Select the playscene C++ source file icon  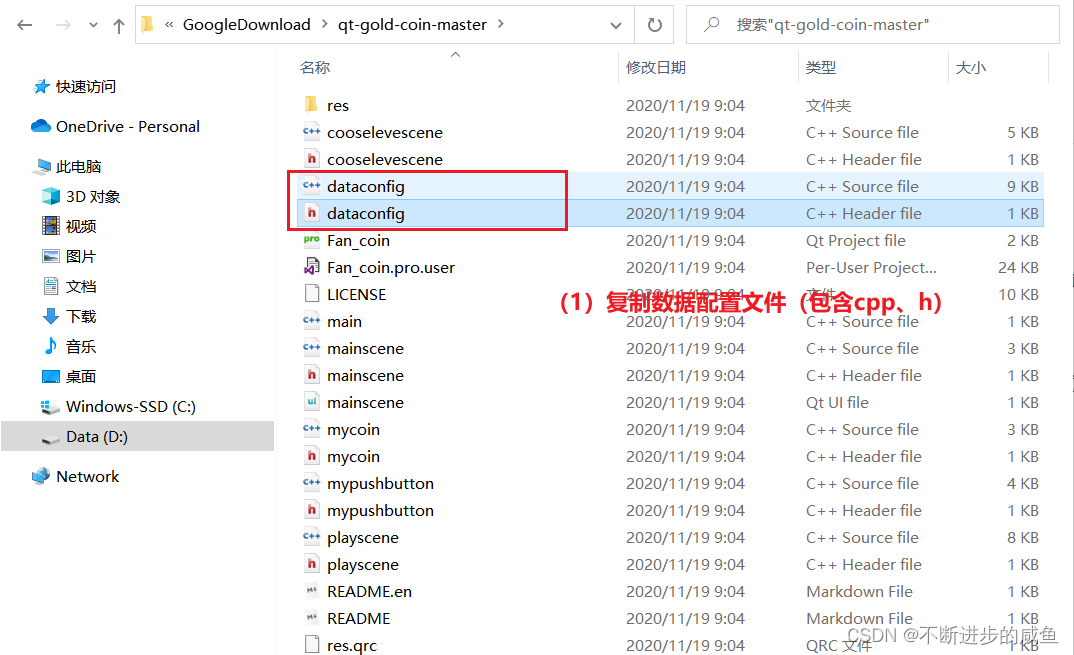[312, 536]
